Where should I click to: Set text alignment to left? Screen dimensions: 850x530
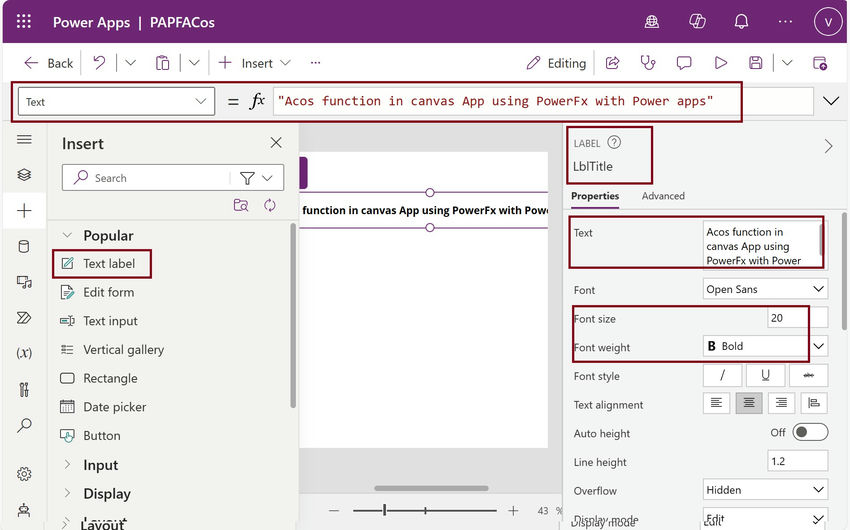click(x=716, y=403)
